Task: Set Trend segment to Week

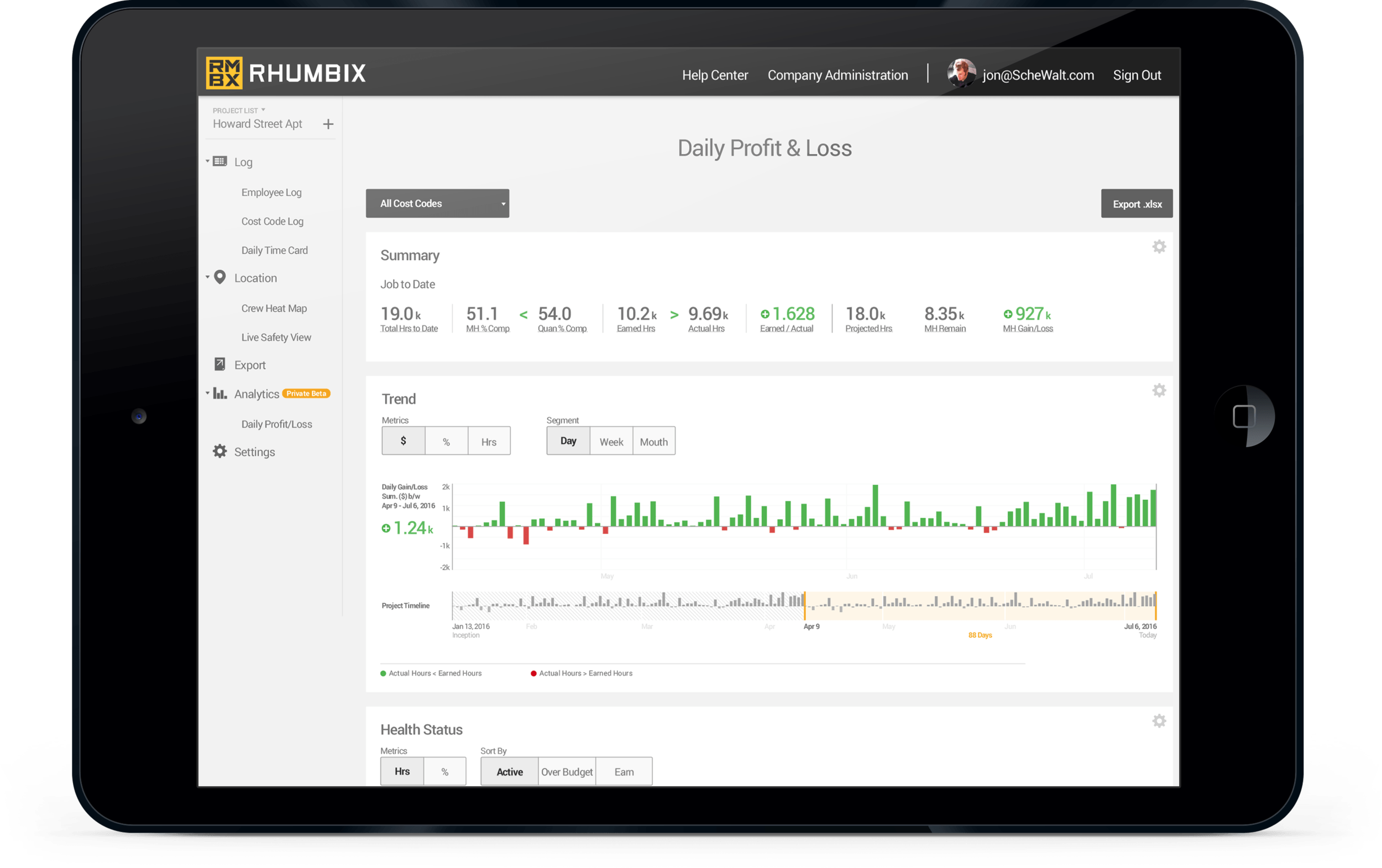Action: [x=611, y=441]
